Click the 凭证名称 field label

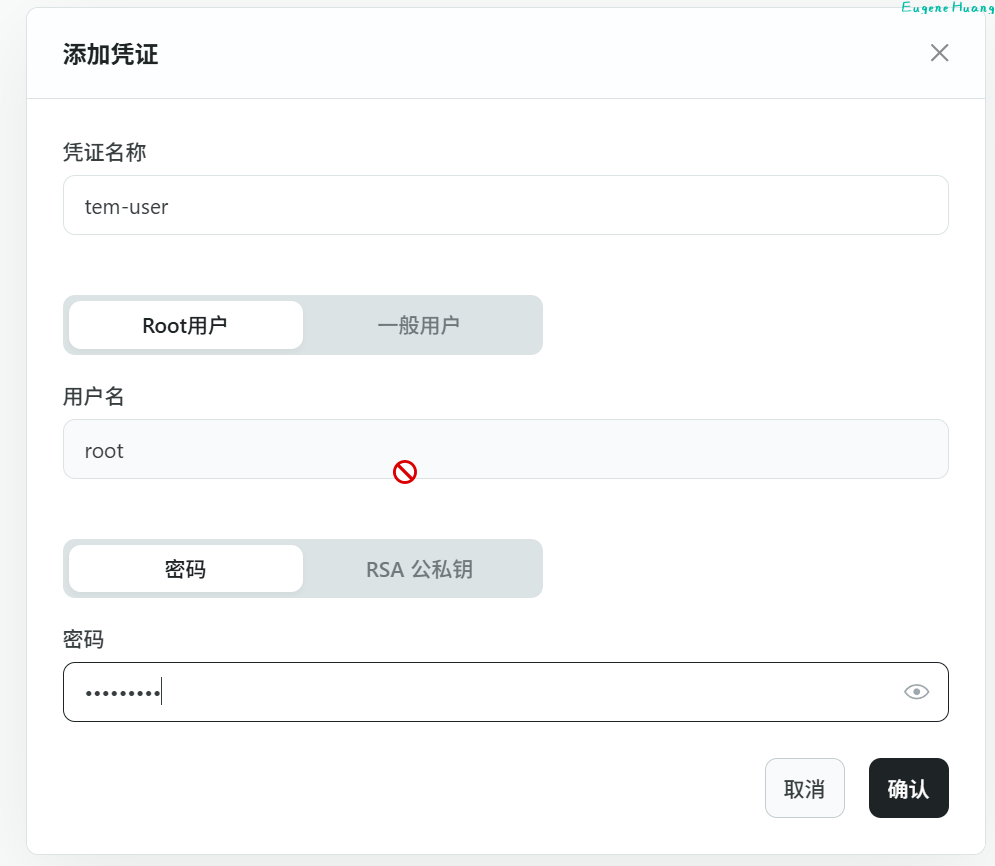click(x=104, y=152)
